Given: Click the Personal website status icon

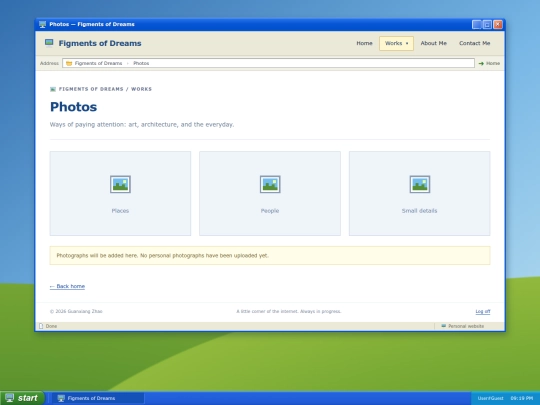Looking at the screenshot, I should [x=444, y=326].
